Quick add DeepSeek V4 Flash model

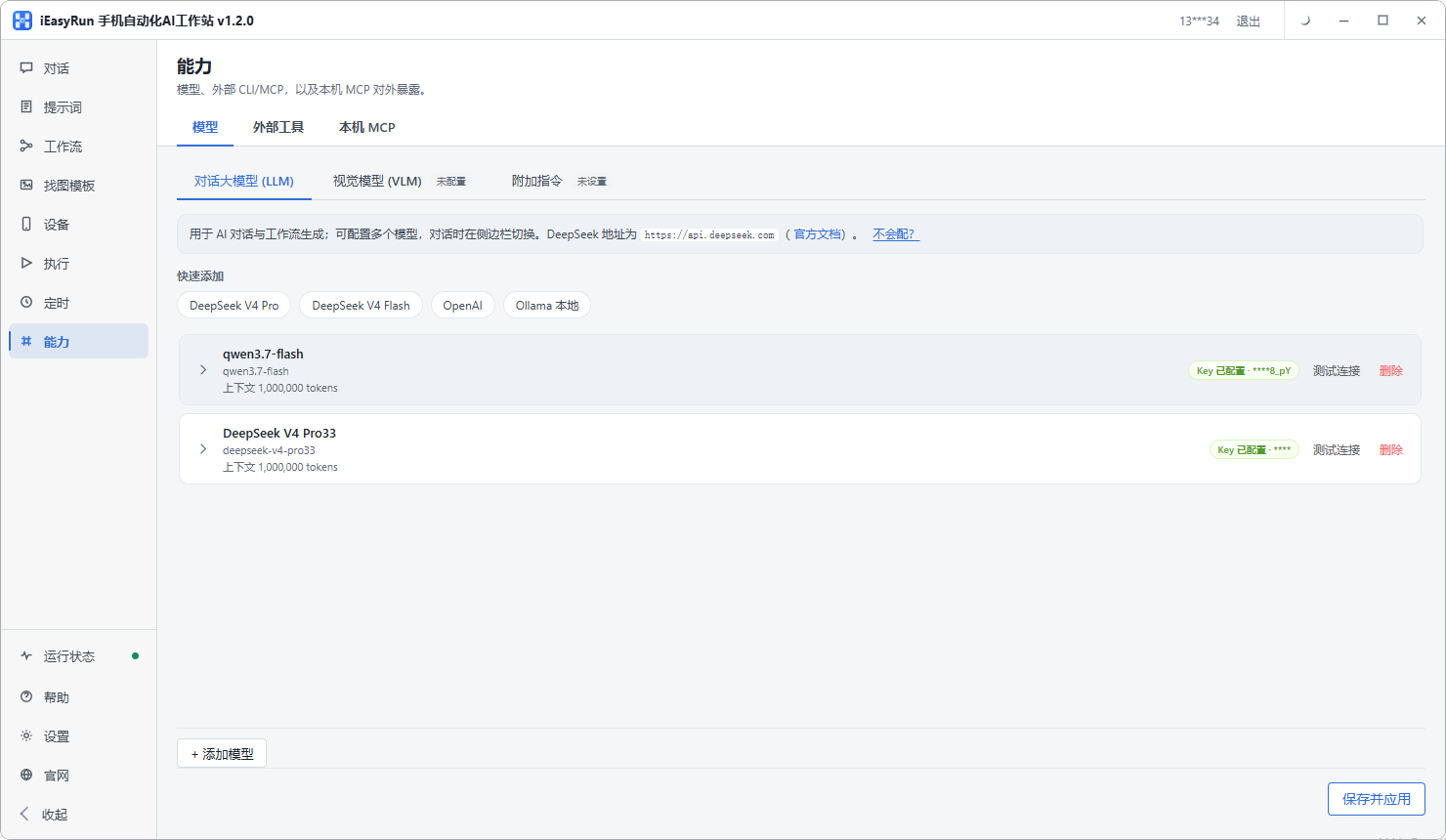coord(361,306)
